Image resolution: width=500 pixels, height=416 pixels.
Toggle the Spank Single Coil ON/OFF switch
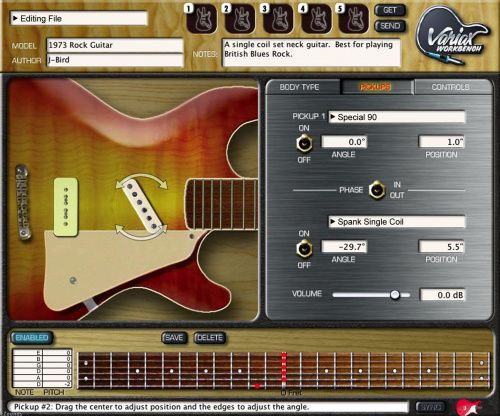pos(304,249)
